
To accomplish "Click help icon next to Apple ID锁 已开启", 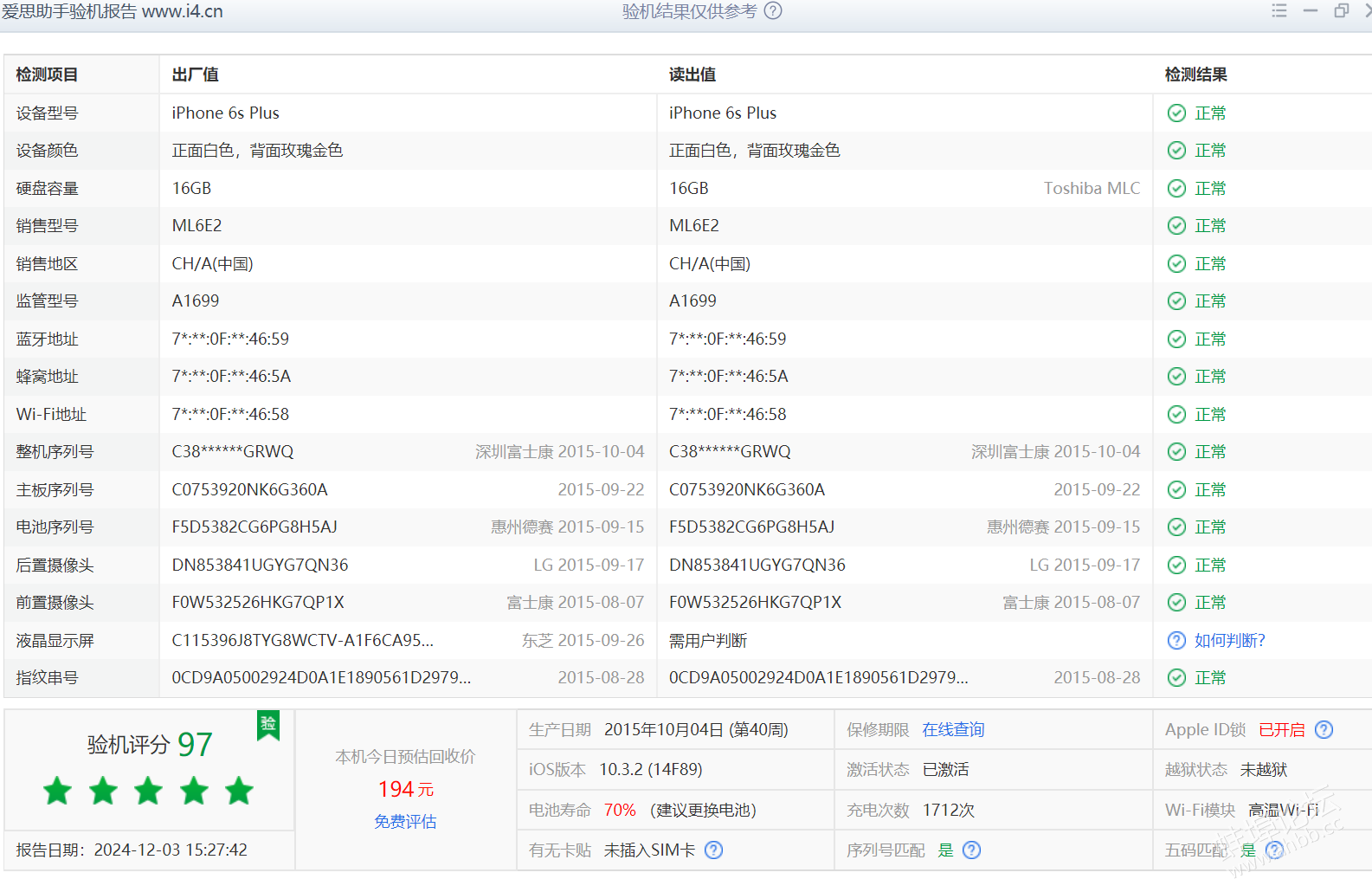I will [1324, 730].
